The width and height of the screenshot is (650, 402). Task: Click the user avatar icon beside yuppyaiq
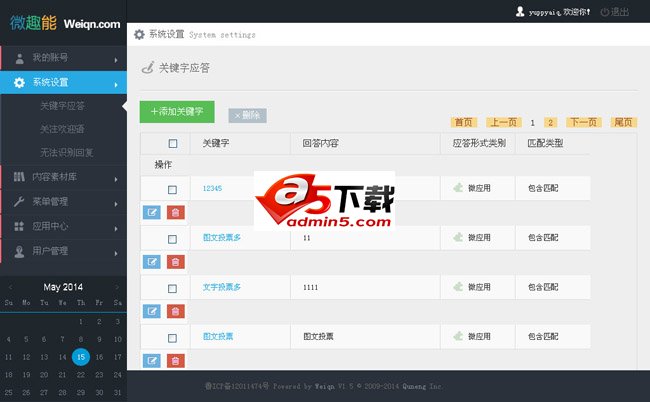click(520, 12)
